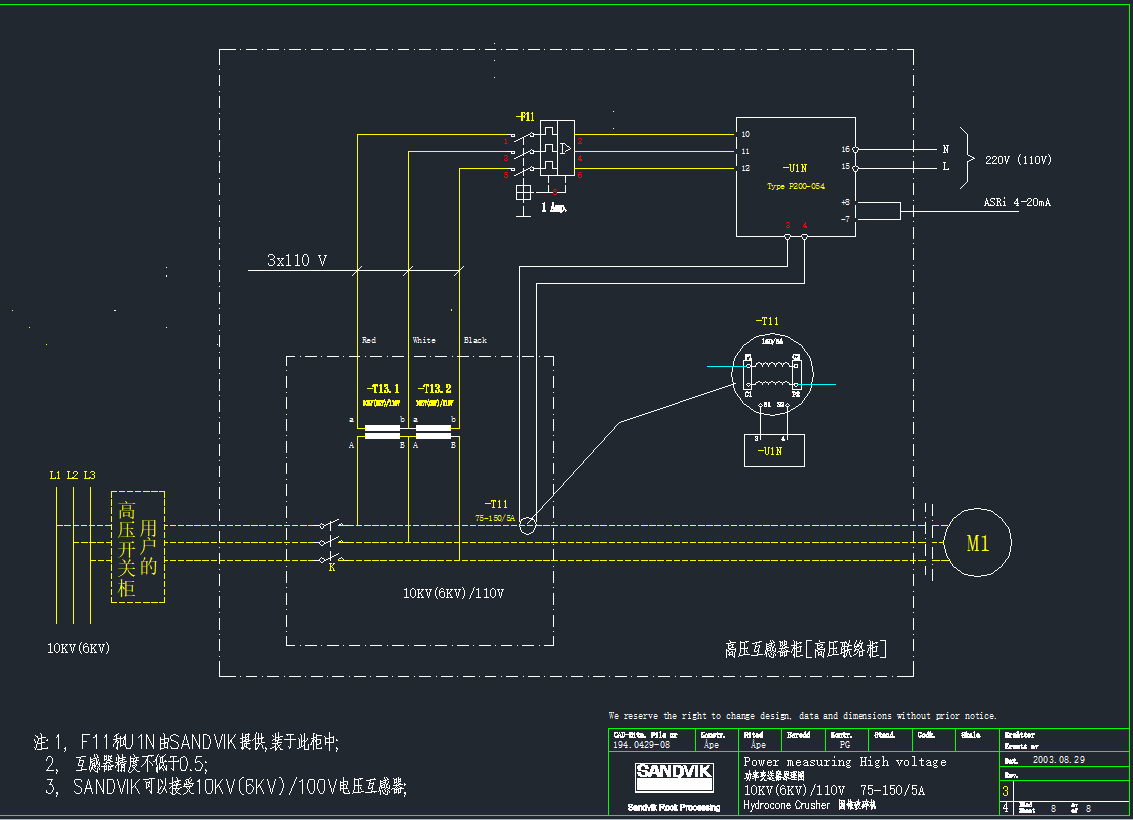Click the file number 194.0429-08

[x=641, y=745]
